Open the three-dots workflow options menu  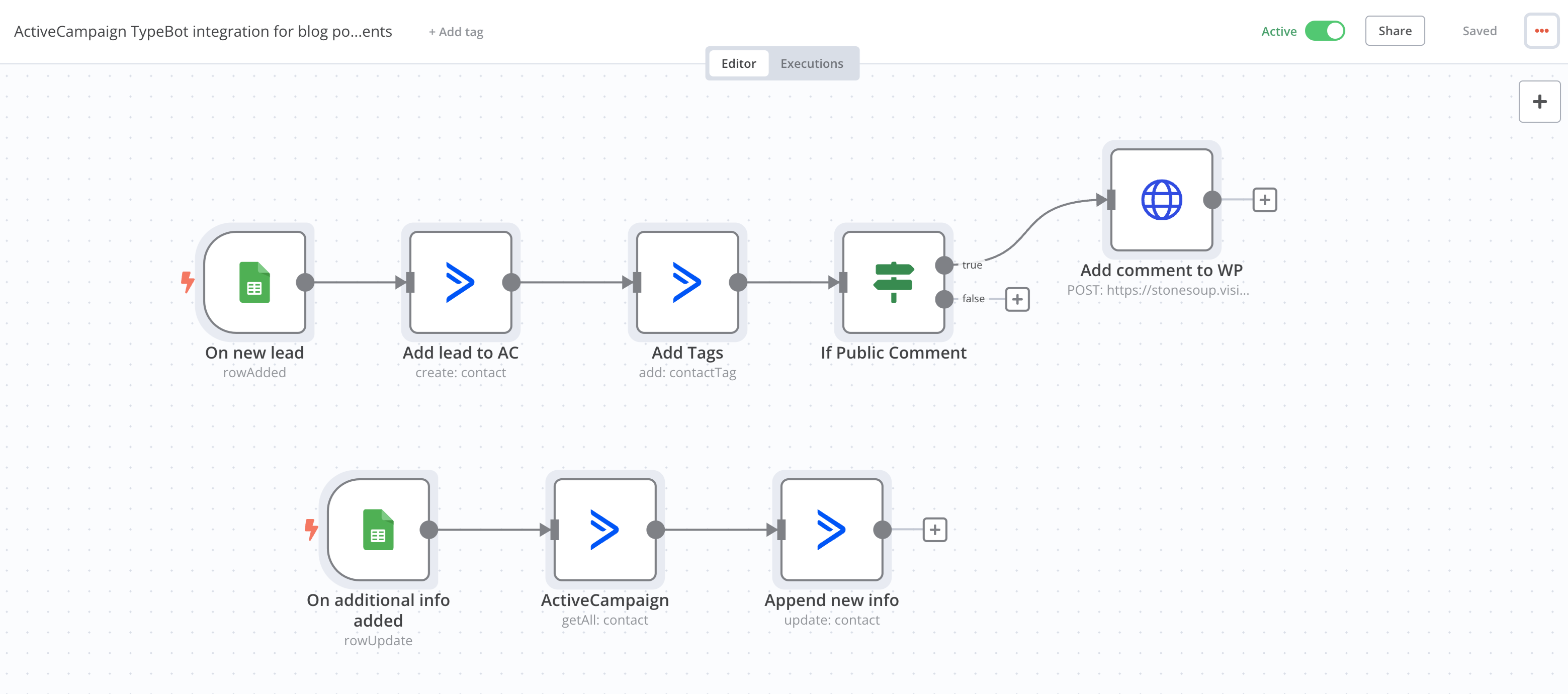[x=1541, y=31]
